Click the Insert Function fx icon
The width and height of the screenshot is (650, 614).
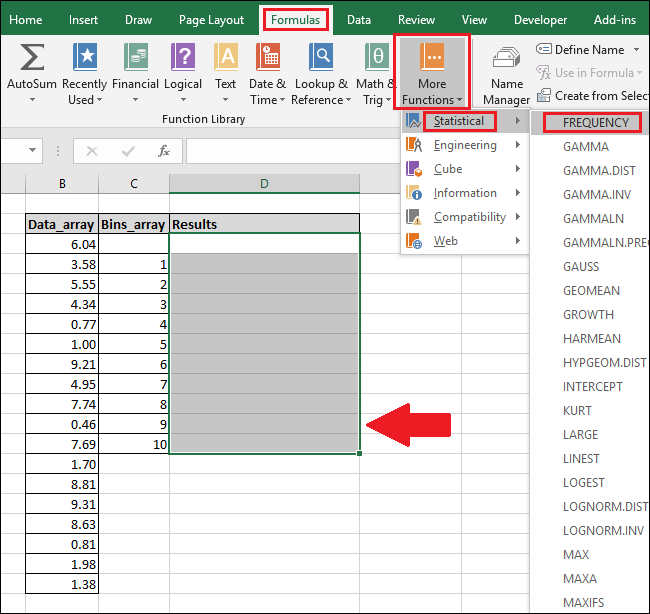coord(163,151)
